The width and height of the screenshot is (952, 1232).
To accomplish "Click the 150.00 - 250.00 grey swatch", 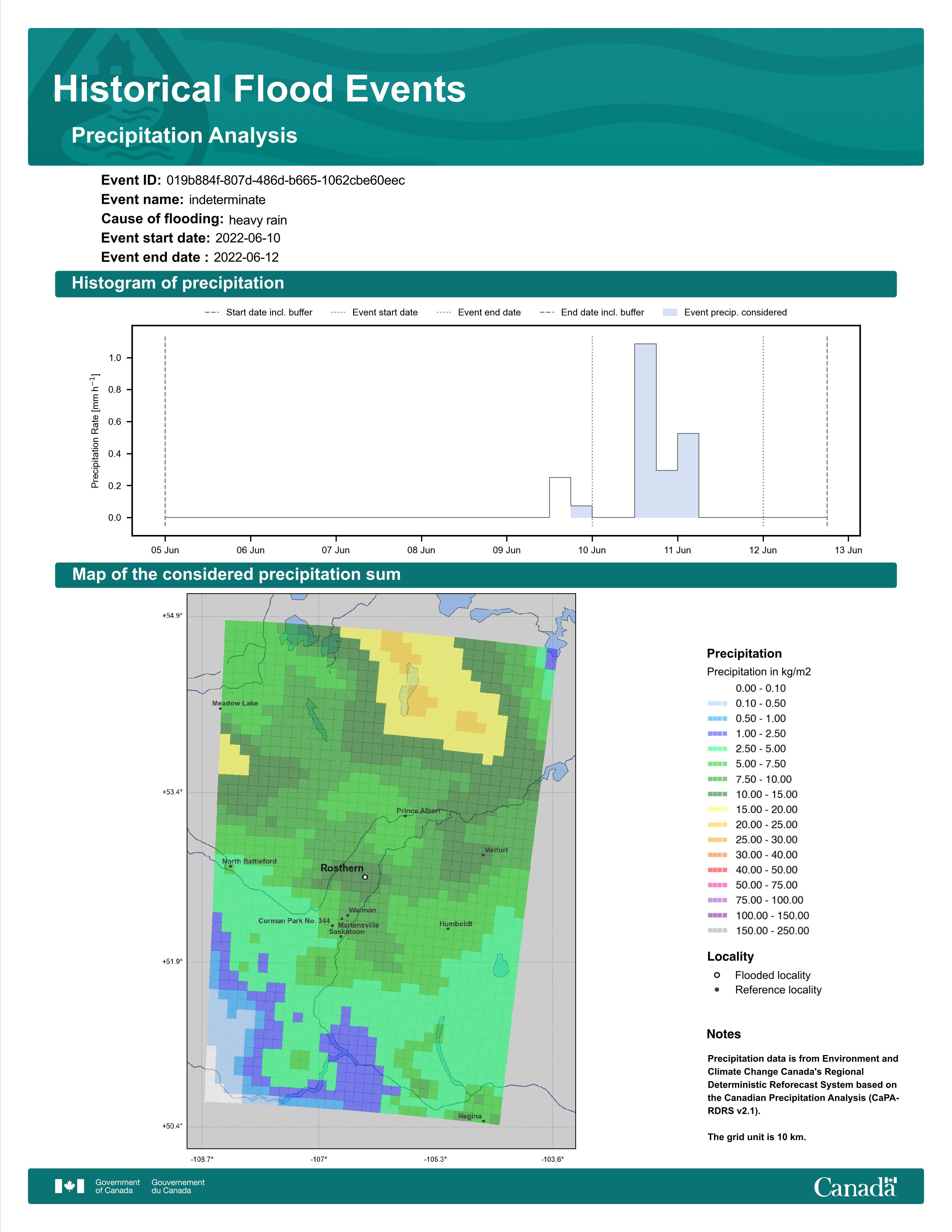I will coord(718,930).
